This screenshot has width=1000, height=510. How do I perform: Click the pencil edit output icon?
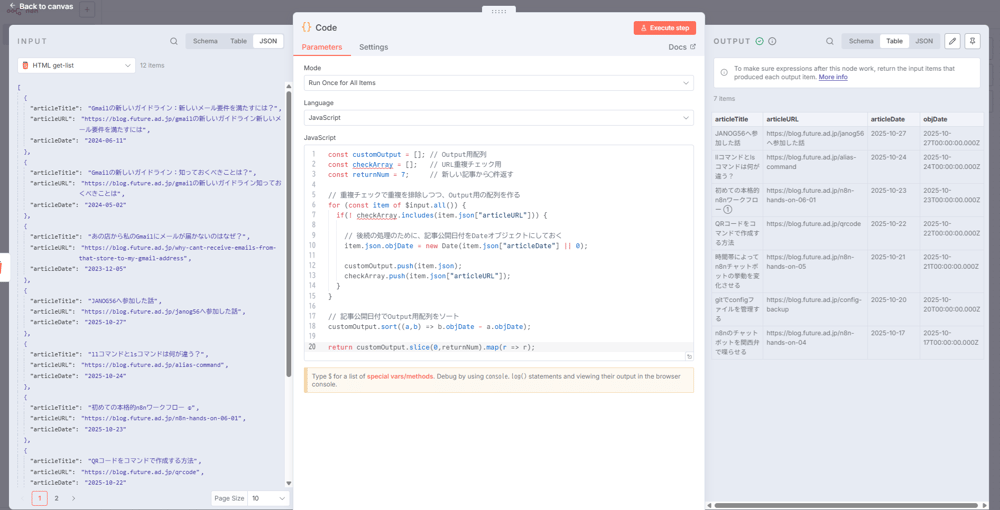(952, 41)
